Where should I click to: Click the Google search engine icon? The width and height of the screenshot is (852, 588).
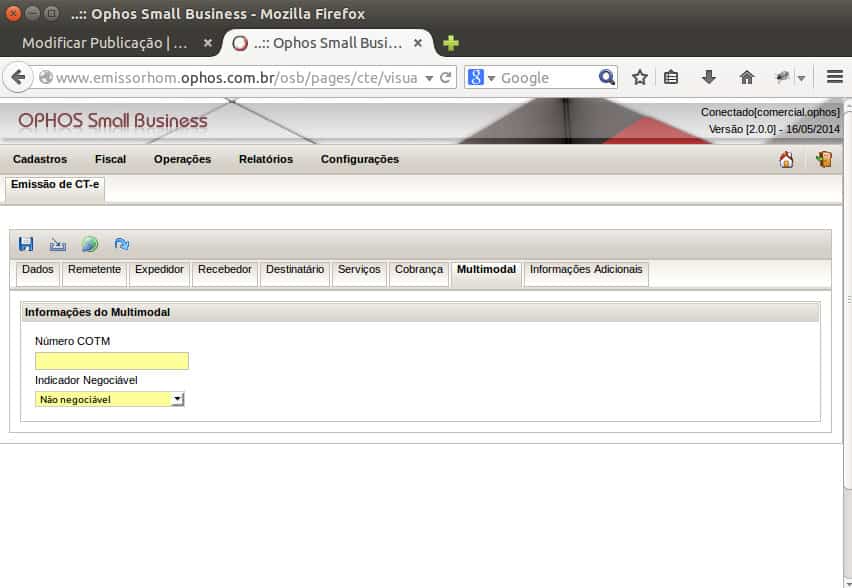[475, 78]
